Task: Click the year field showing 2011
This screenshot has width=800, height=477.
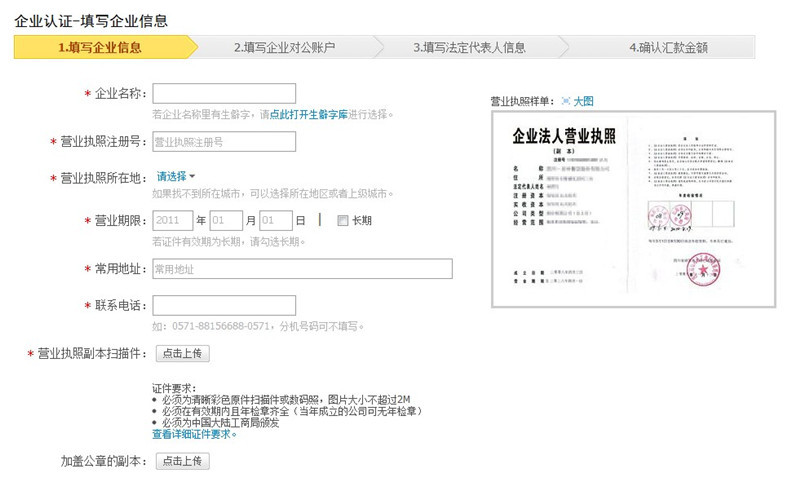Action: (x=172, y=220)
